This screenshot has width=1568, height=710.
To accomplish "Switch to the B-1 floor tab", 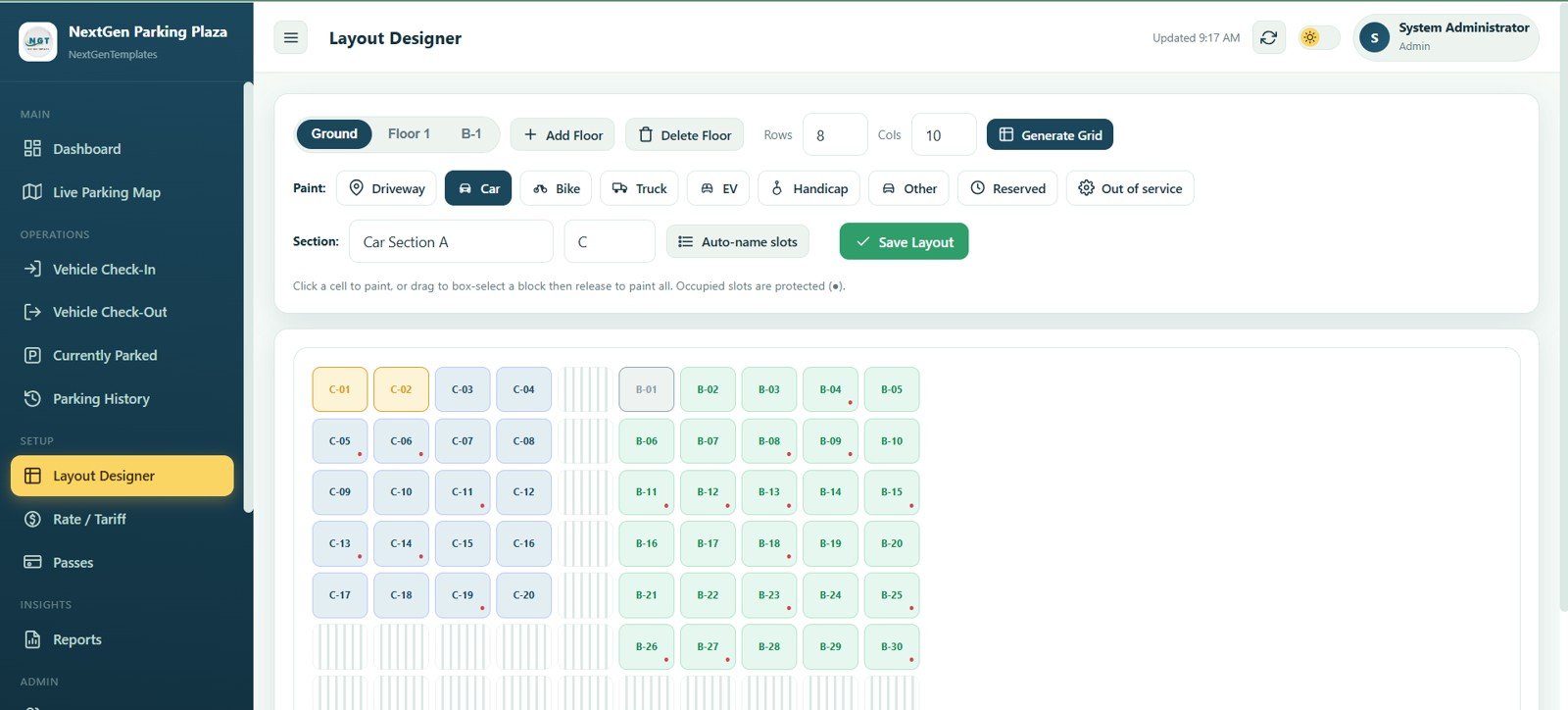I will point(471,134).
